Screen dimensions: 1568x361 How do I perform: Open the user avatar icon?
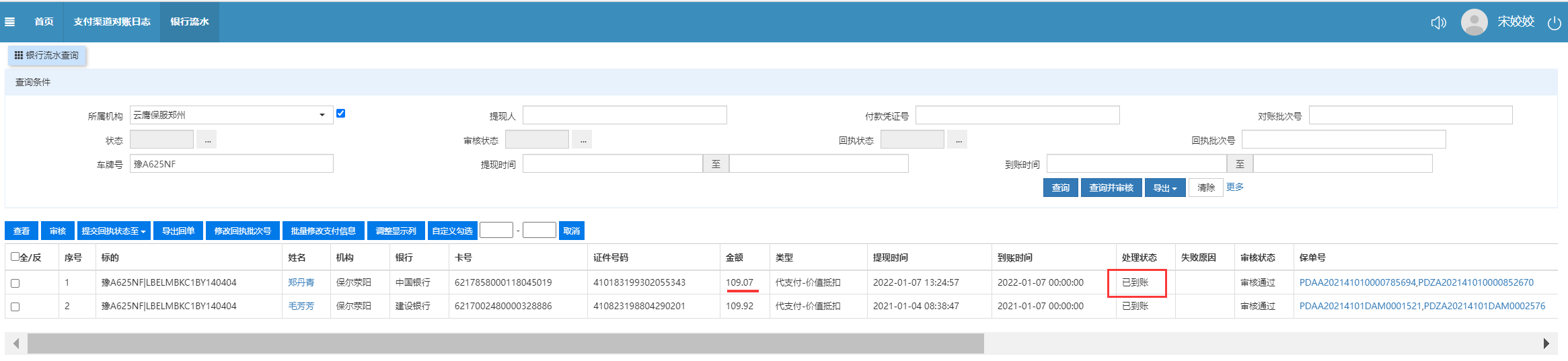pyautogui.click(x=1474, y=22)
